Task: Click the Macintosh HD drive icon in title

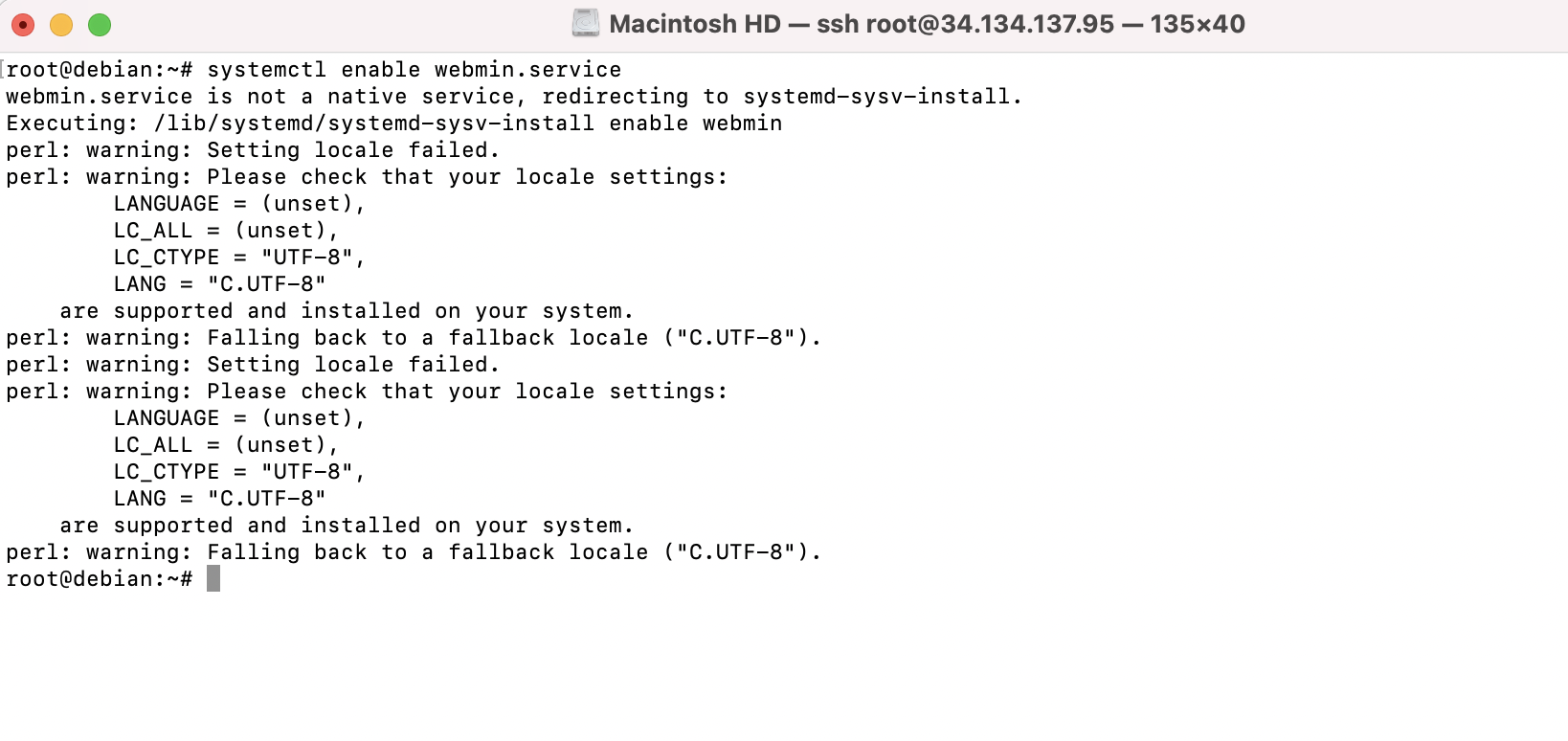Action: coord(585,23)
